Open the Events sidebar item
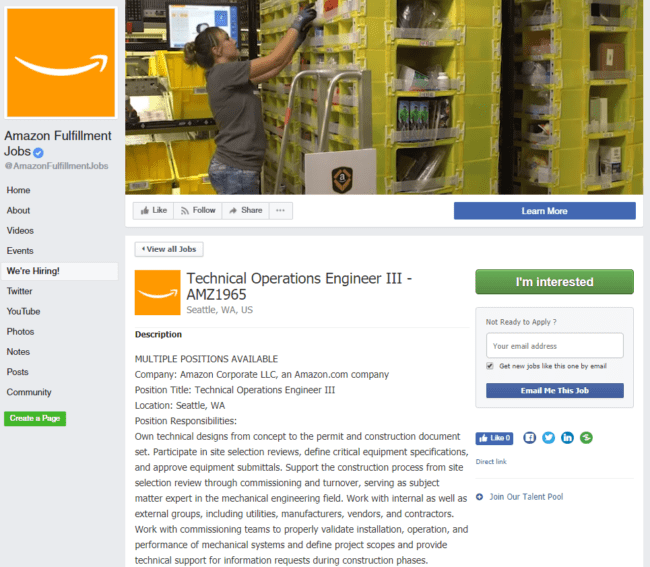The height and width of the screenshot is (567, 650). click(20, 251)
